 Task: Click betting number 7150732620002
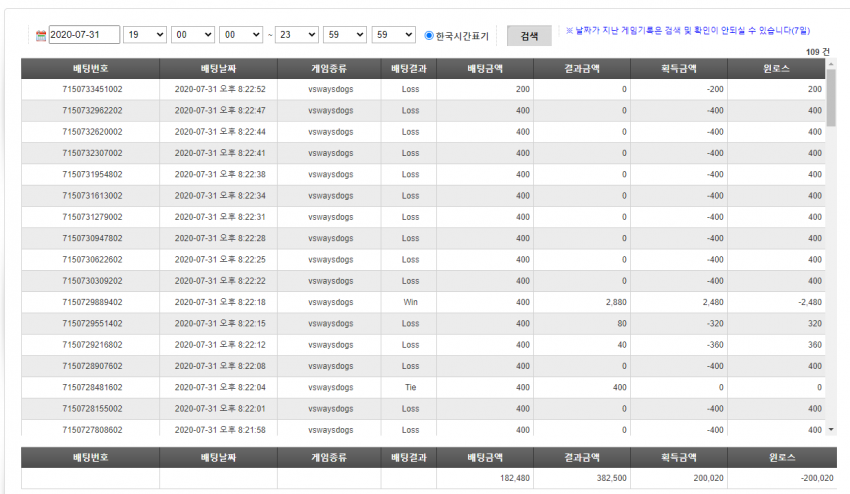[92, 132]
